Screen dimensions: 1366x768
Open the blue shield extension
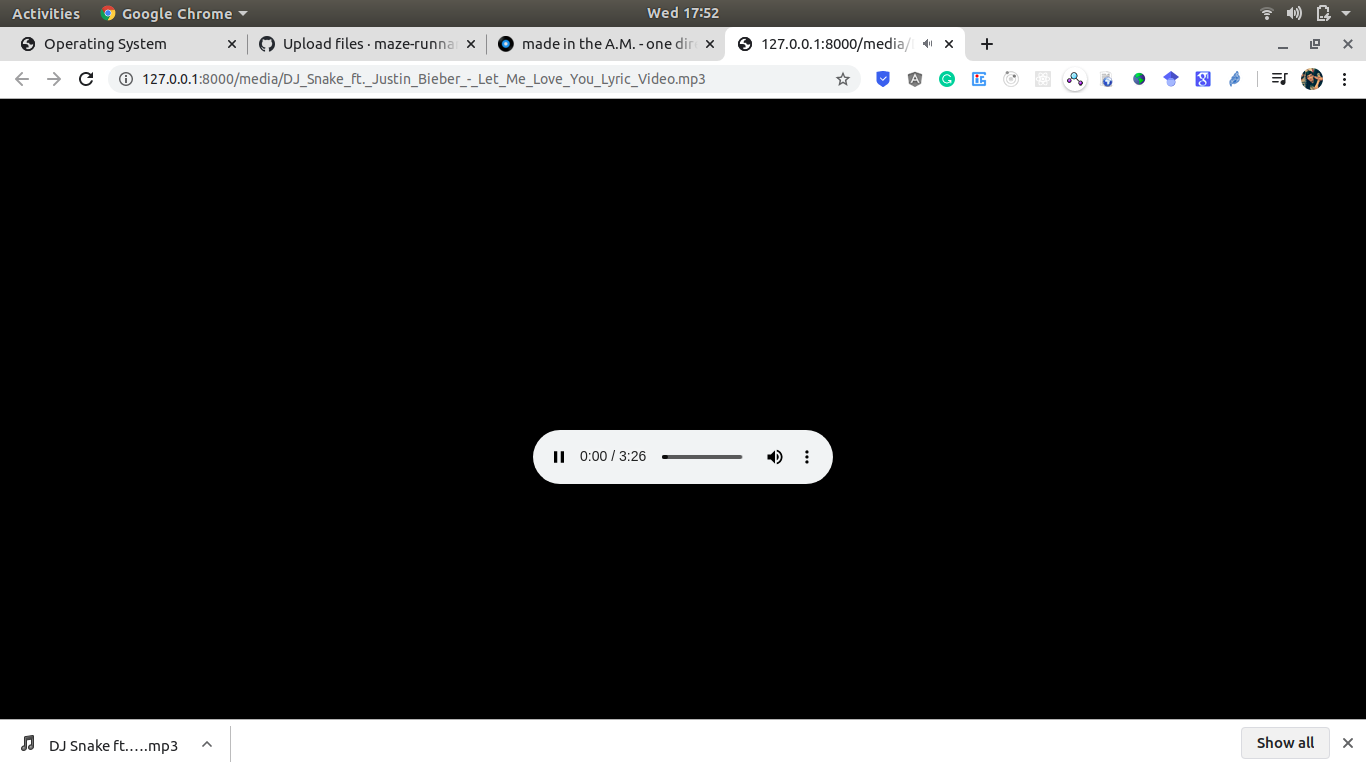[883, 79]
